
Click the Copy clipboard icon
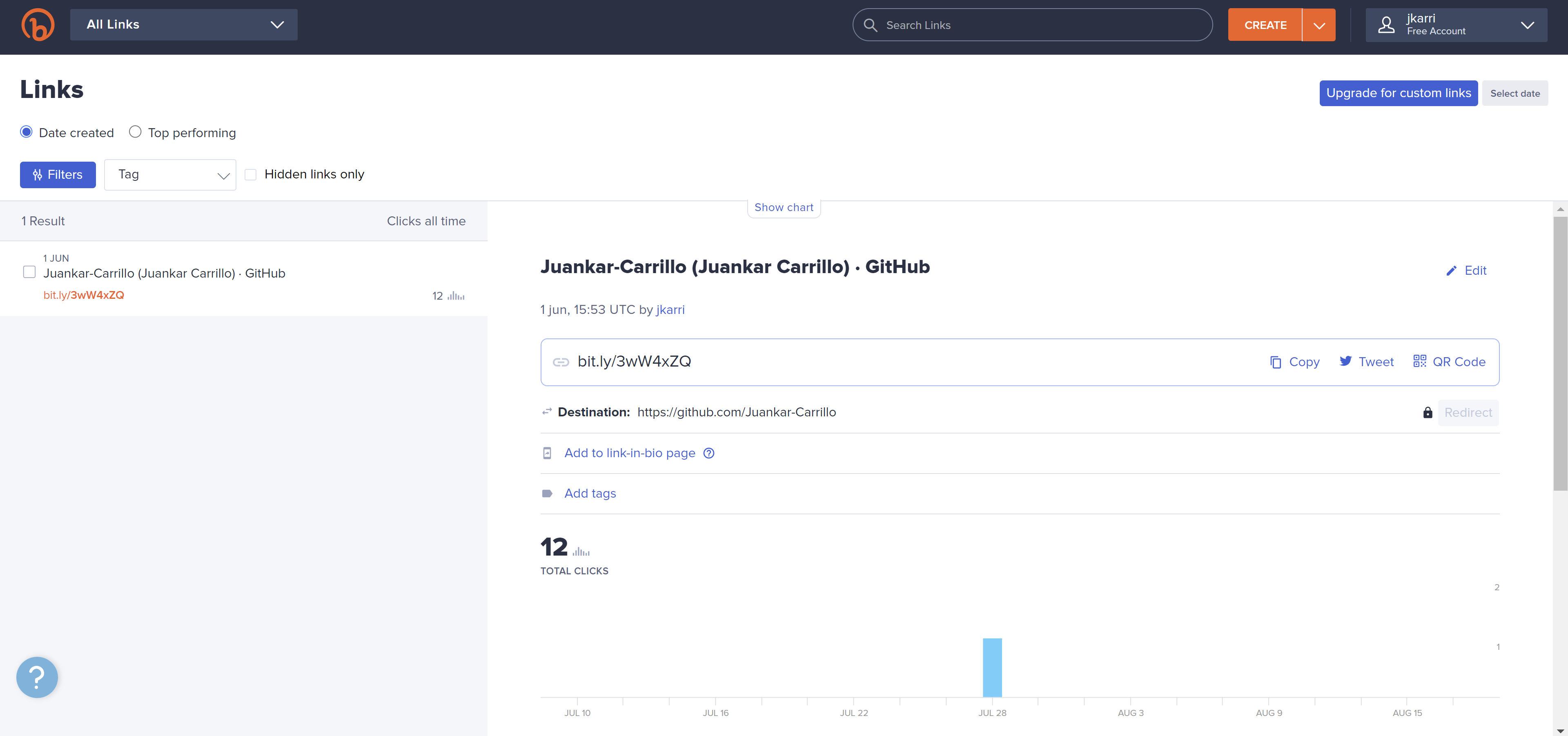tap(1275, 362)
